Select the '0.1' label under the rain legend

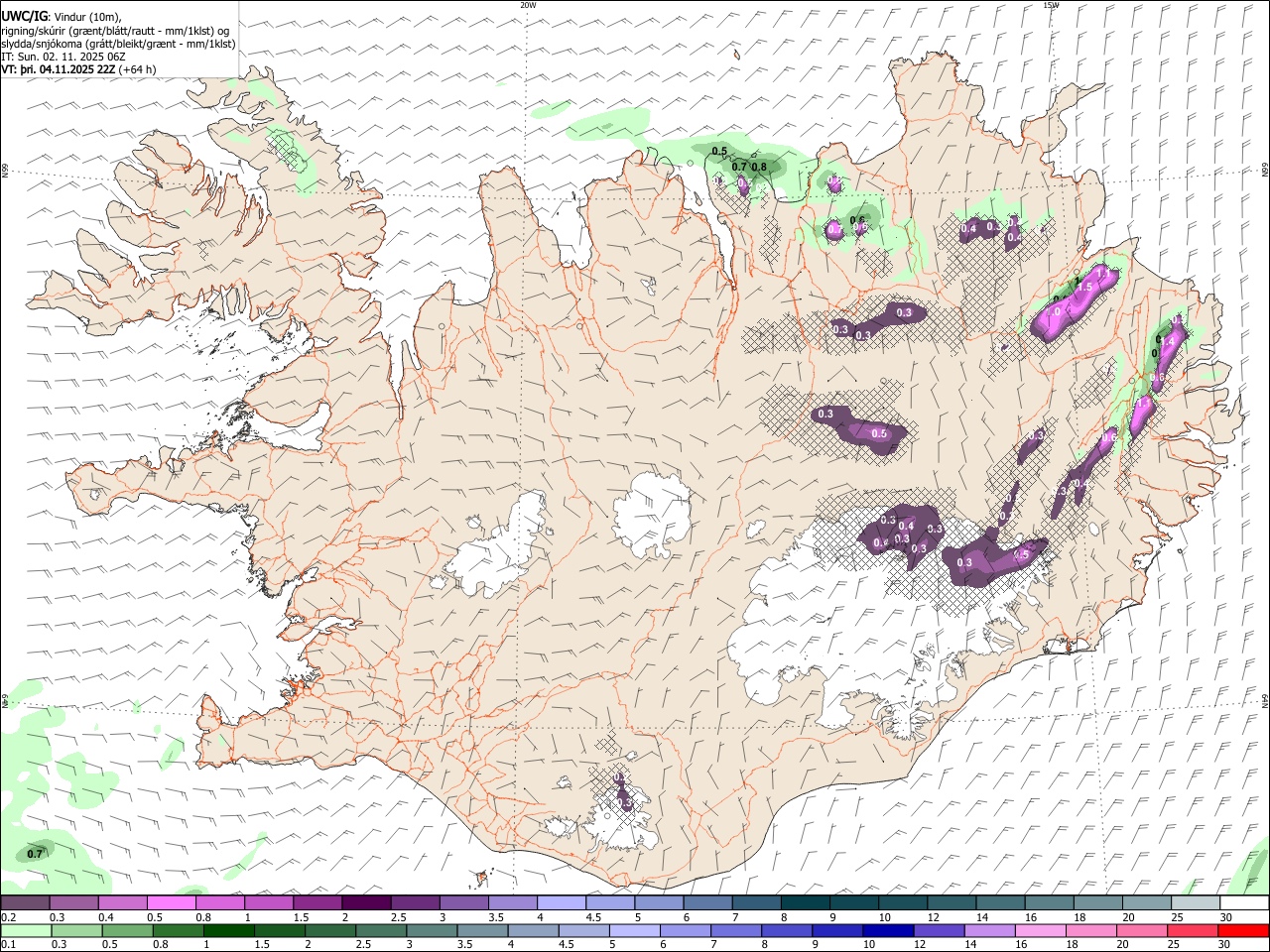pyautogui.click(x=9, y=944)
